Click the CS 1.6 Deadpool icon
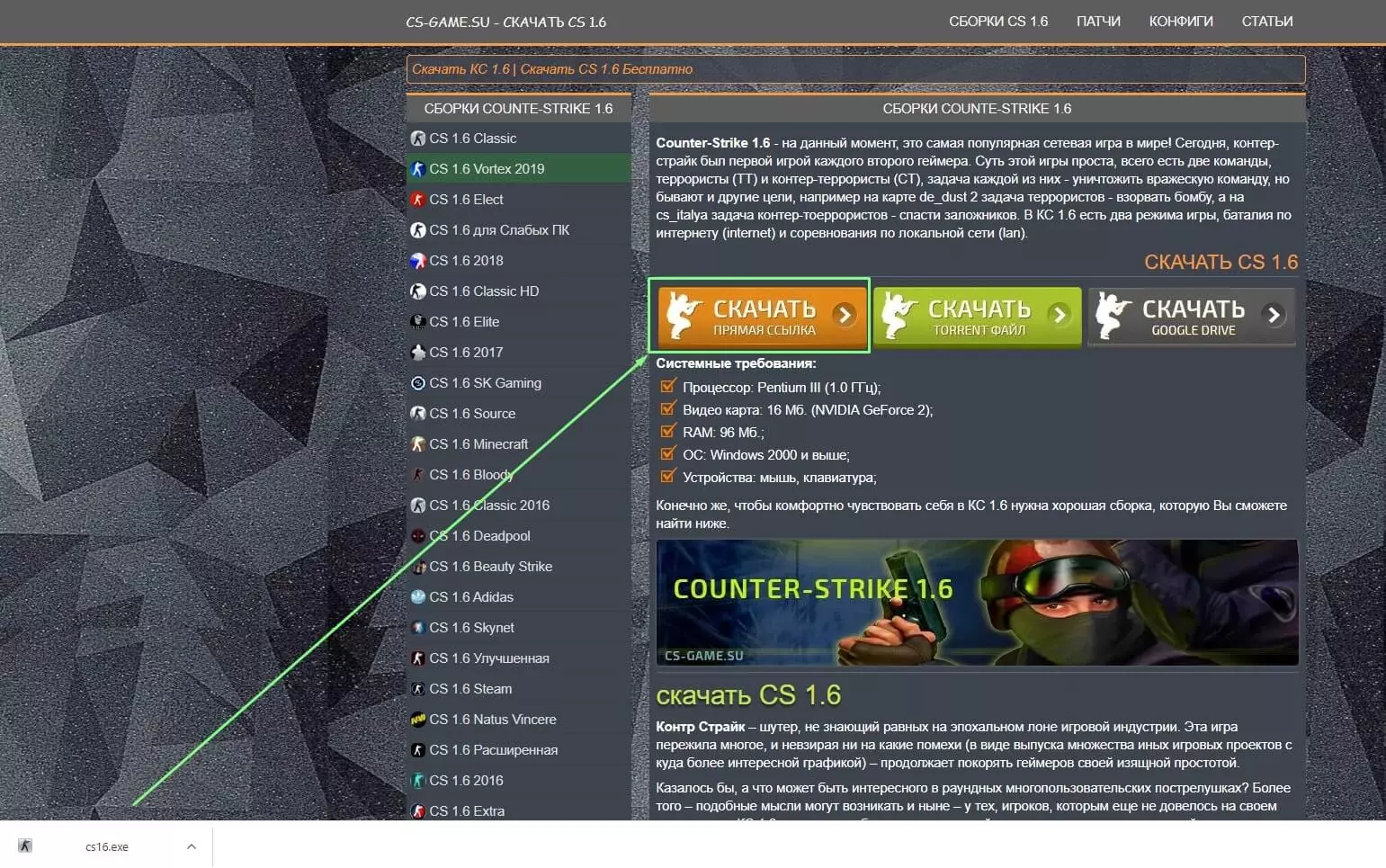1386x868 pixels. (417, 536)
